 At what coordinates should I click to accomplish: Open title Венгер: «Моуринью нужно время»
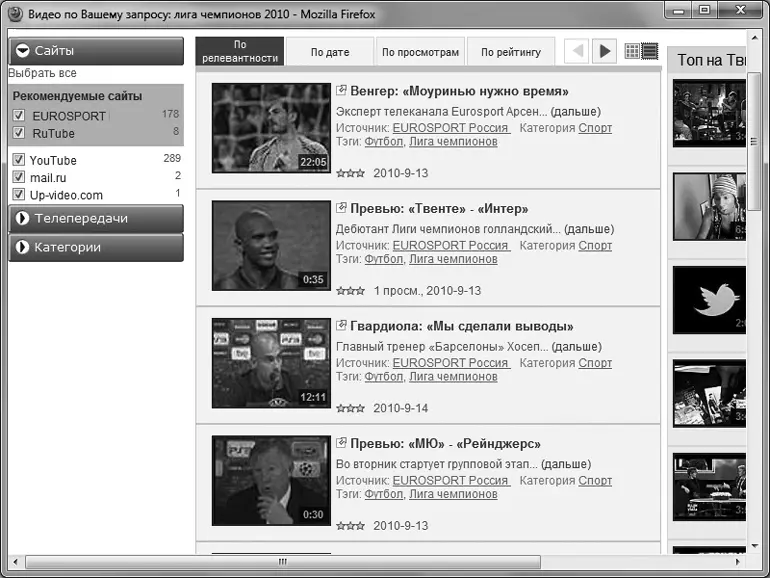(459, 91)
